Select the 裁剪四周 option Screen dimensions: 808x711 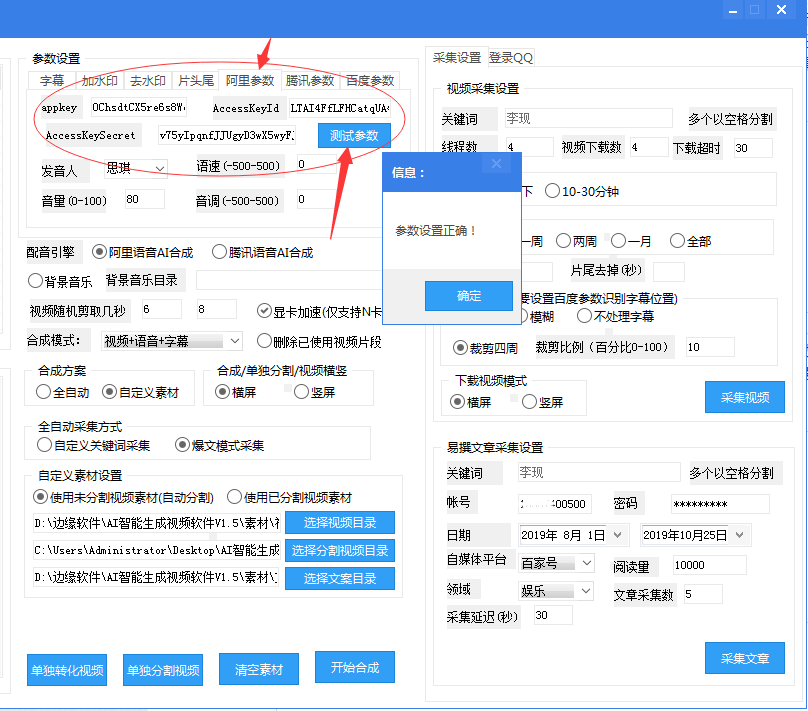click(485, 348)
